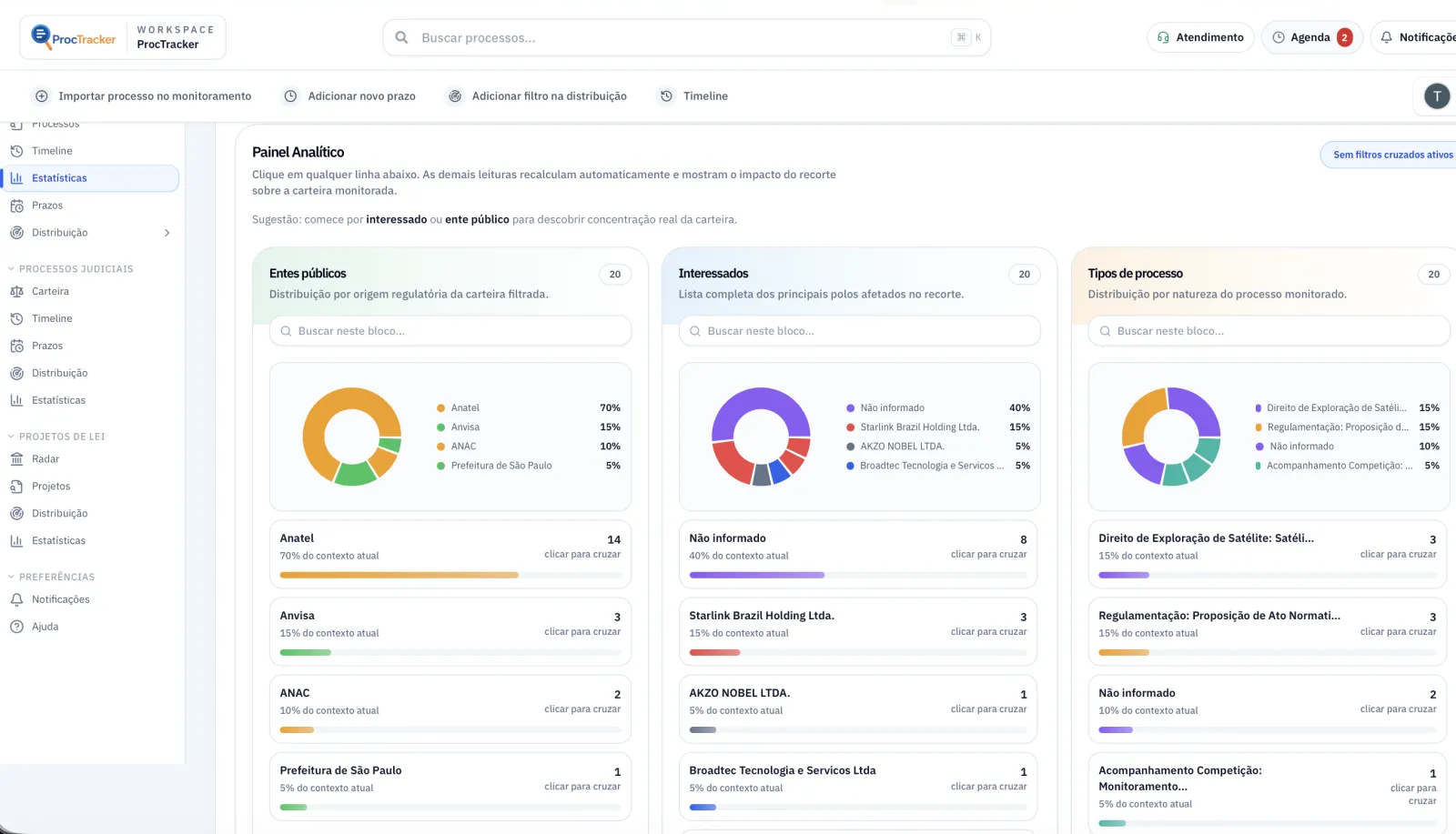1456x834 pixels.
Task: Click Não informado purple swatch in Tipos de processo
Action: 1259,447
